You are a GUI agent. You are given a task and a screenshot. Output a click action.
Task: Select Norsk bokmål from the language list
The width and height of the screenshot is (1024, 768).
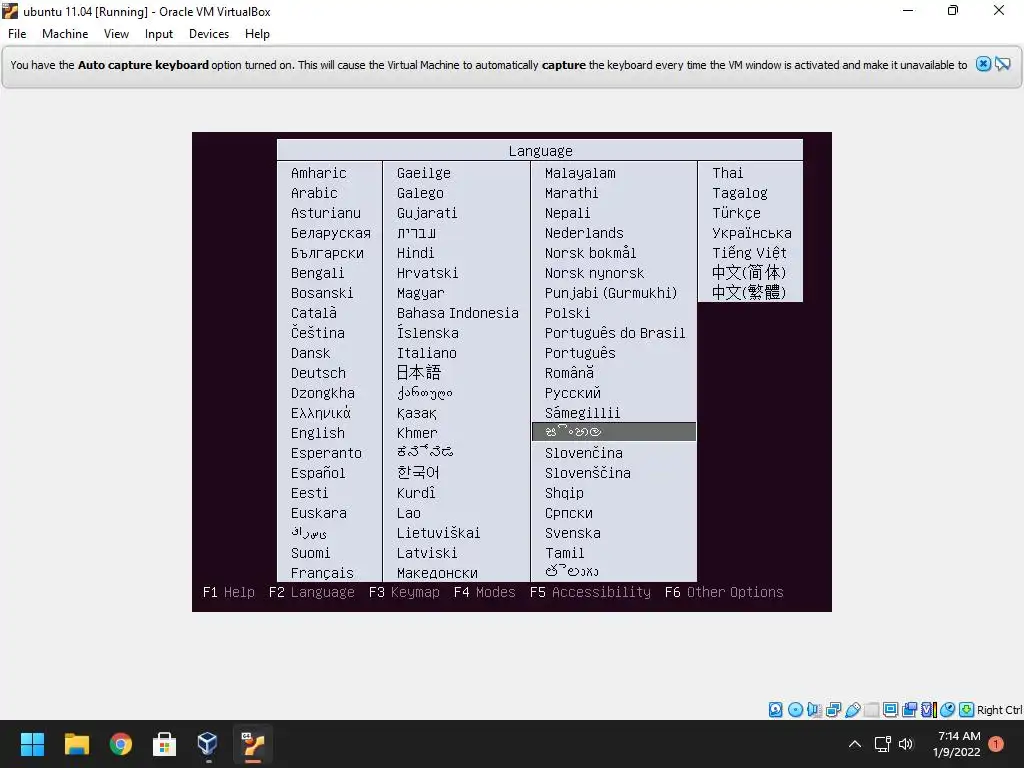[590, 253]
